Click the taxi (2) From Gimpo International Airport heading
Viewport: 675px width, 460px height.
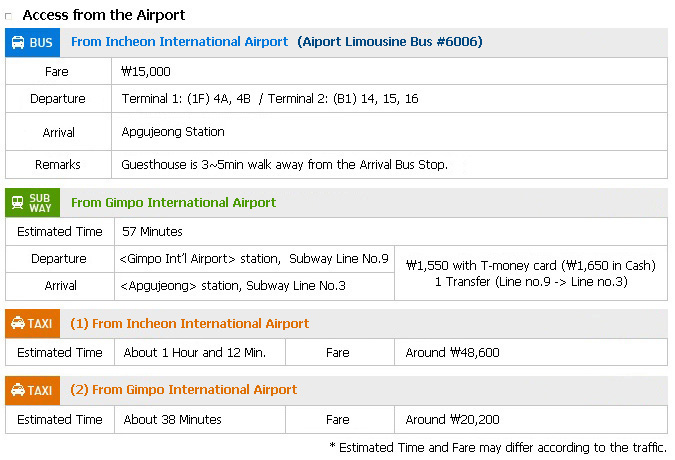[183, 390]
